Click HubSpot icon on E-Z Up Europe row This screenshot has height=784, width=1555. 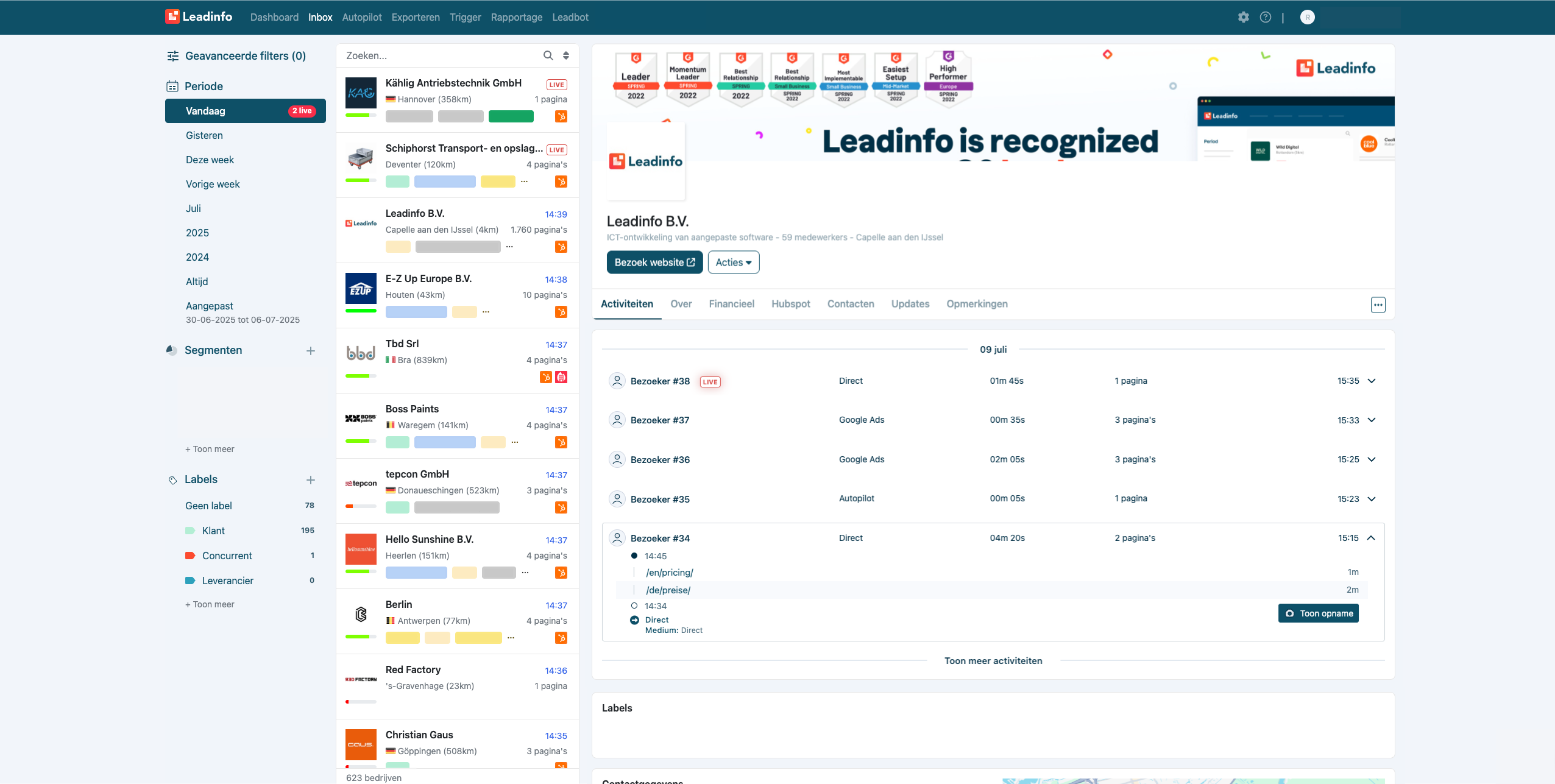click(x=561, y=312)
